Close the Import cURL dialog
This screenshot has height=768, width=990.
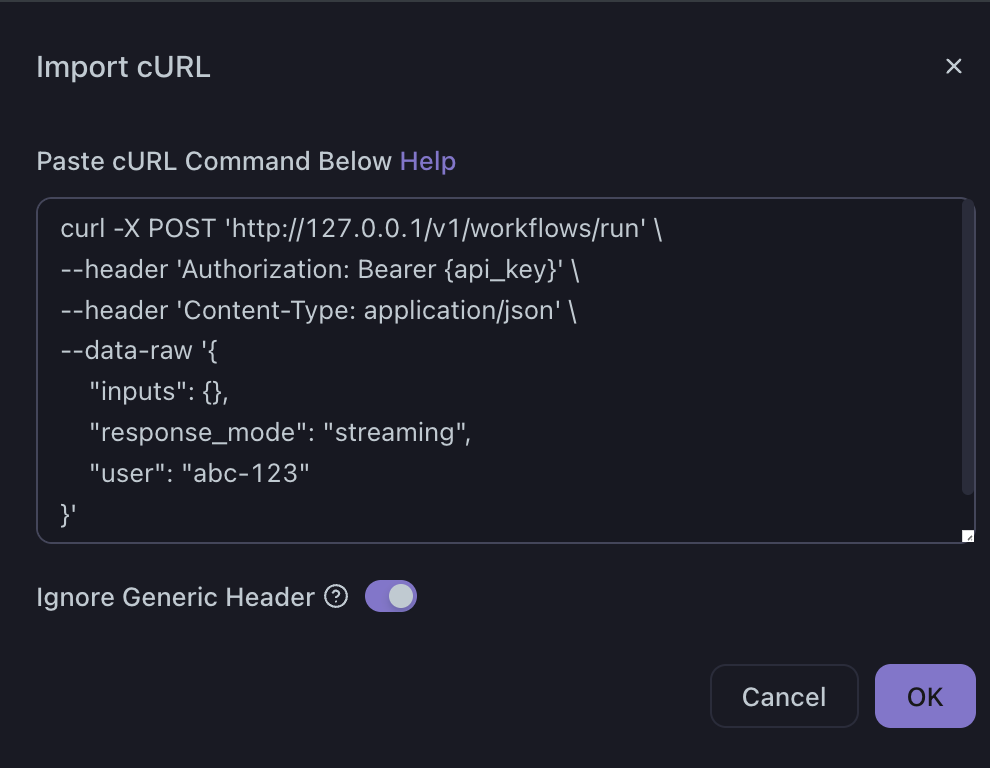pyautogui.click(x=953, y=66)
